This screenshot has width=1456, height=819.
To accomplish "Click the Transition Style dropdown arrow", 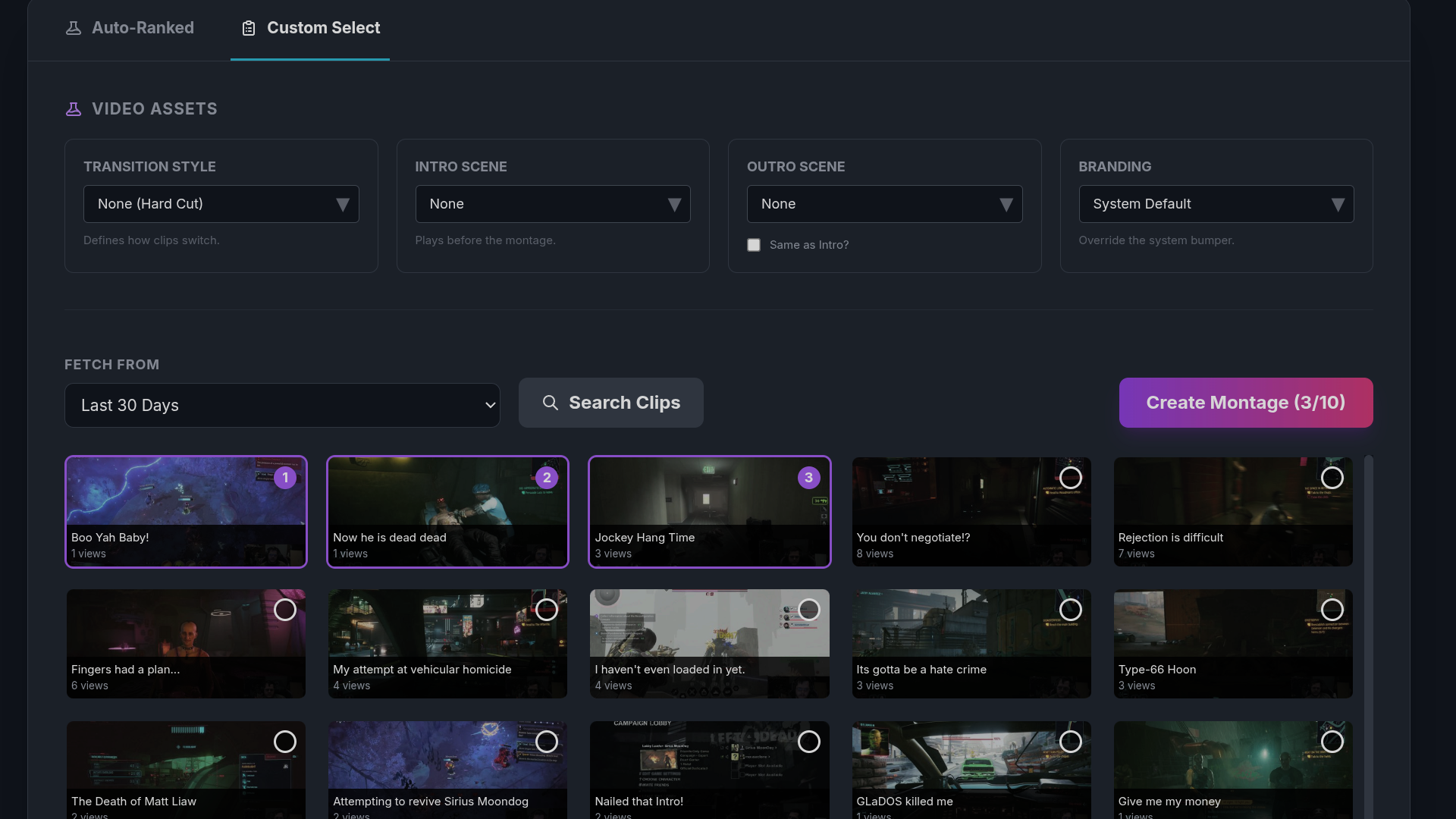I will pyautogui.click(x=343, y=205).
